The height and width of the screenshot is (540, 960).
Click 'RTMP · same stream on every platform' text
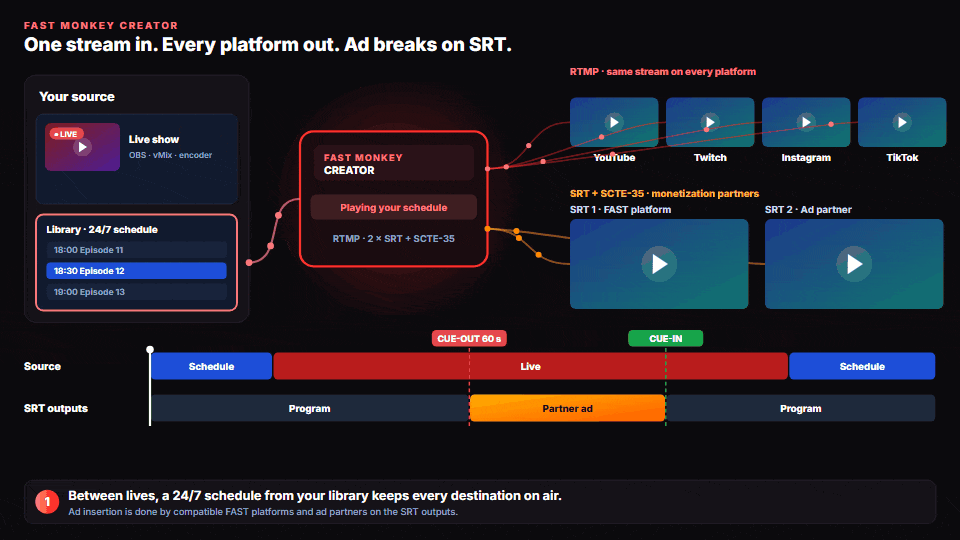click(x=662, y=72)
